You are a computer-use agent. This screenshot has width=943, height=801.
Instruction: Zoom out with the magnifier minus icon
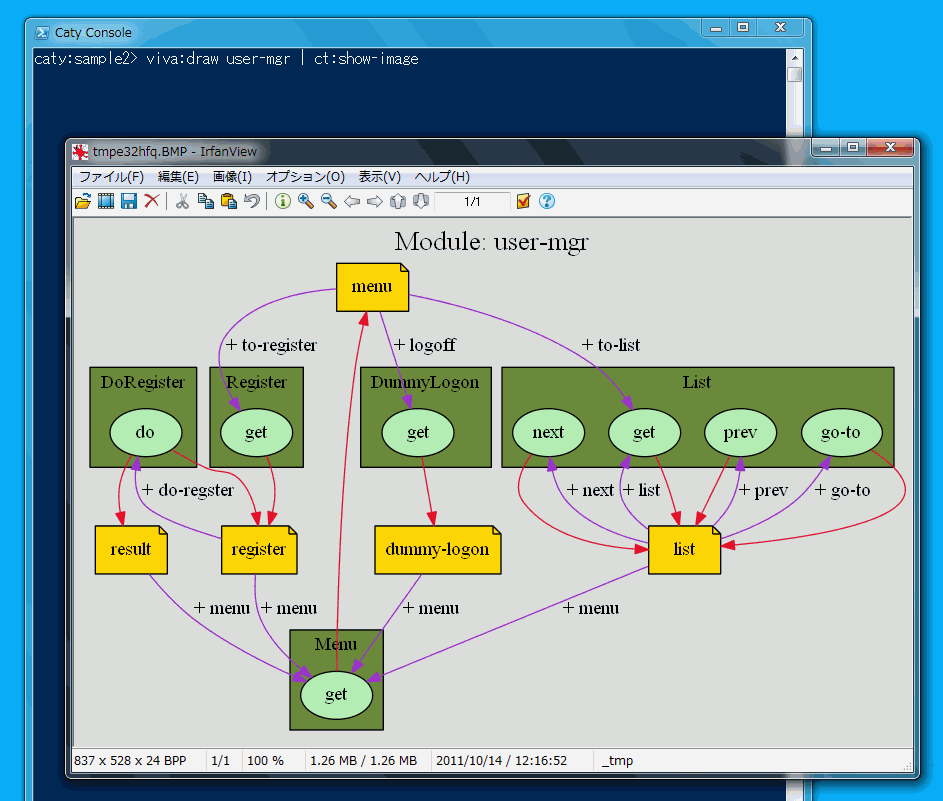coord(329,202)
